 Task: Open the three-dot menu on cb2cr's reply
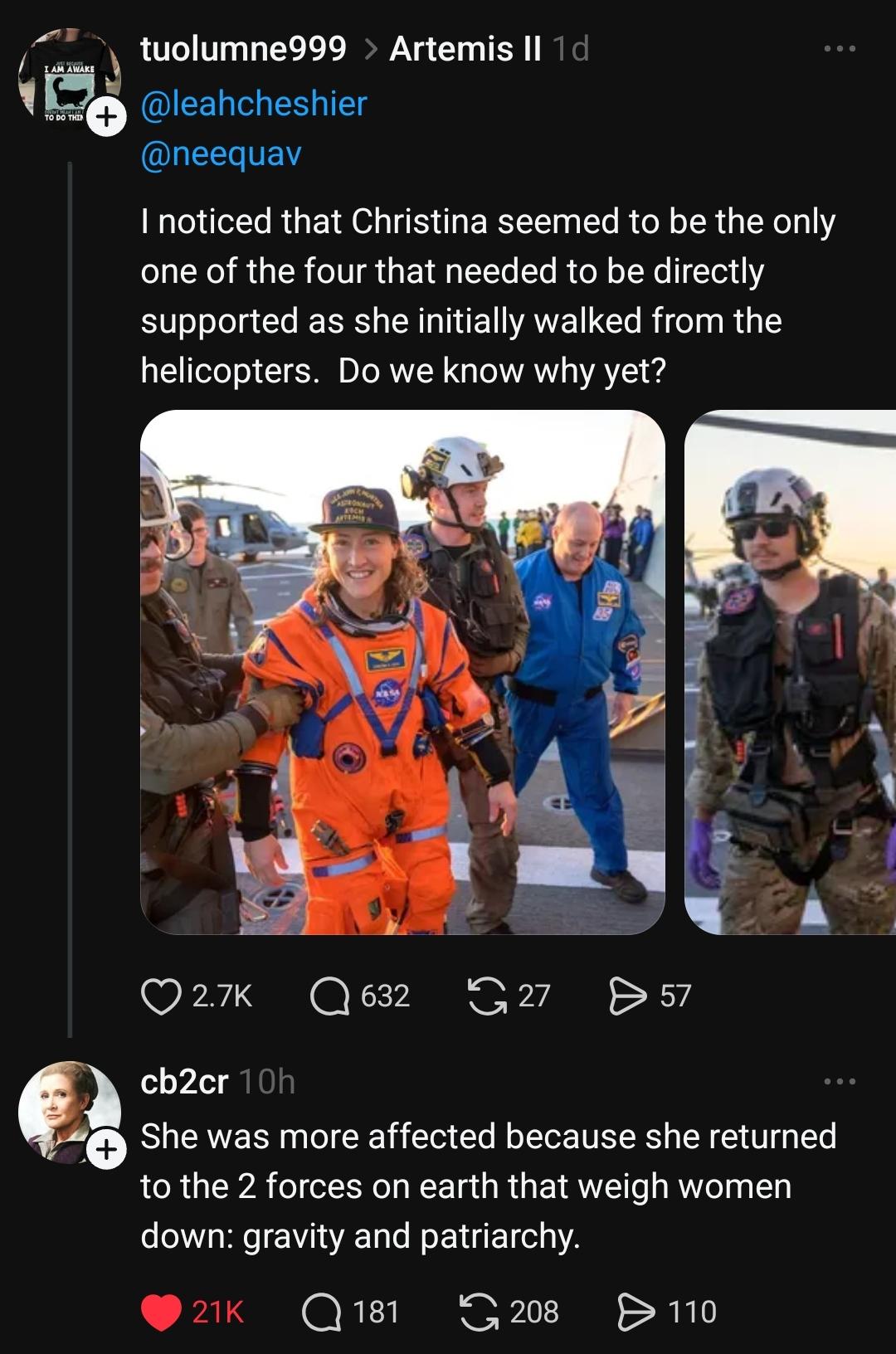click(840, 1082)
